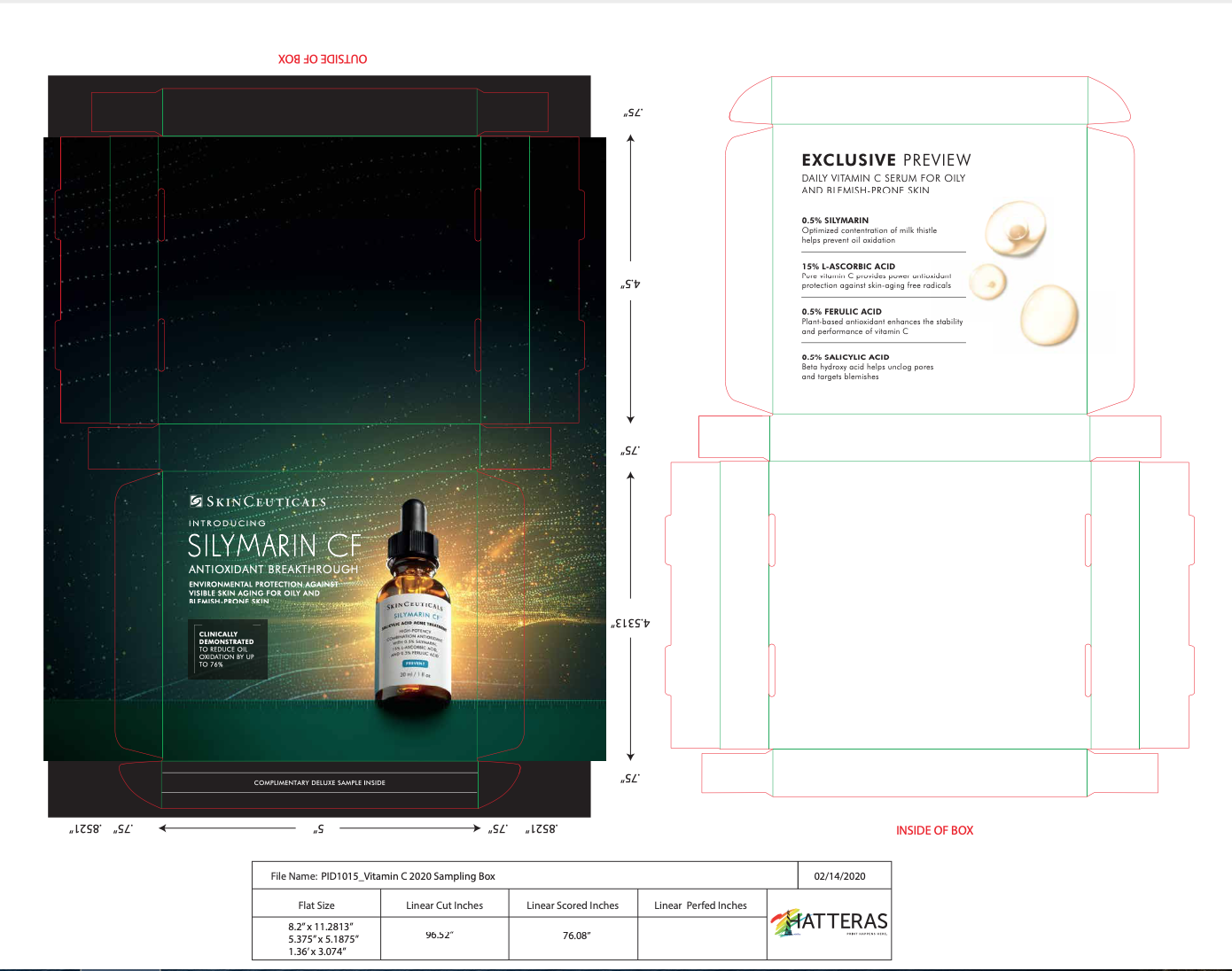This screenshot has width=1232, height=971.
Task: Click the 'Linear Cut Inches' column header
Action: pos(445,905)
